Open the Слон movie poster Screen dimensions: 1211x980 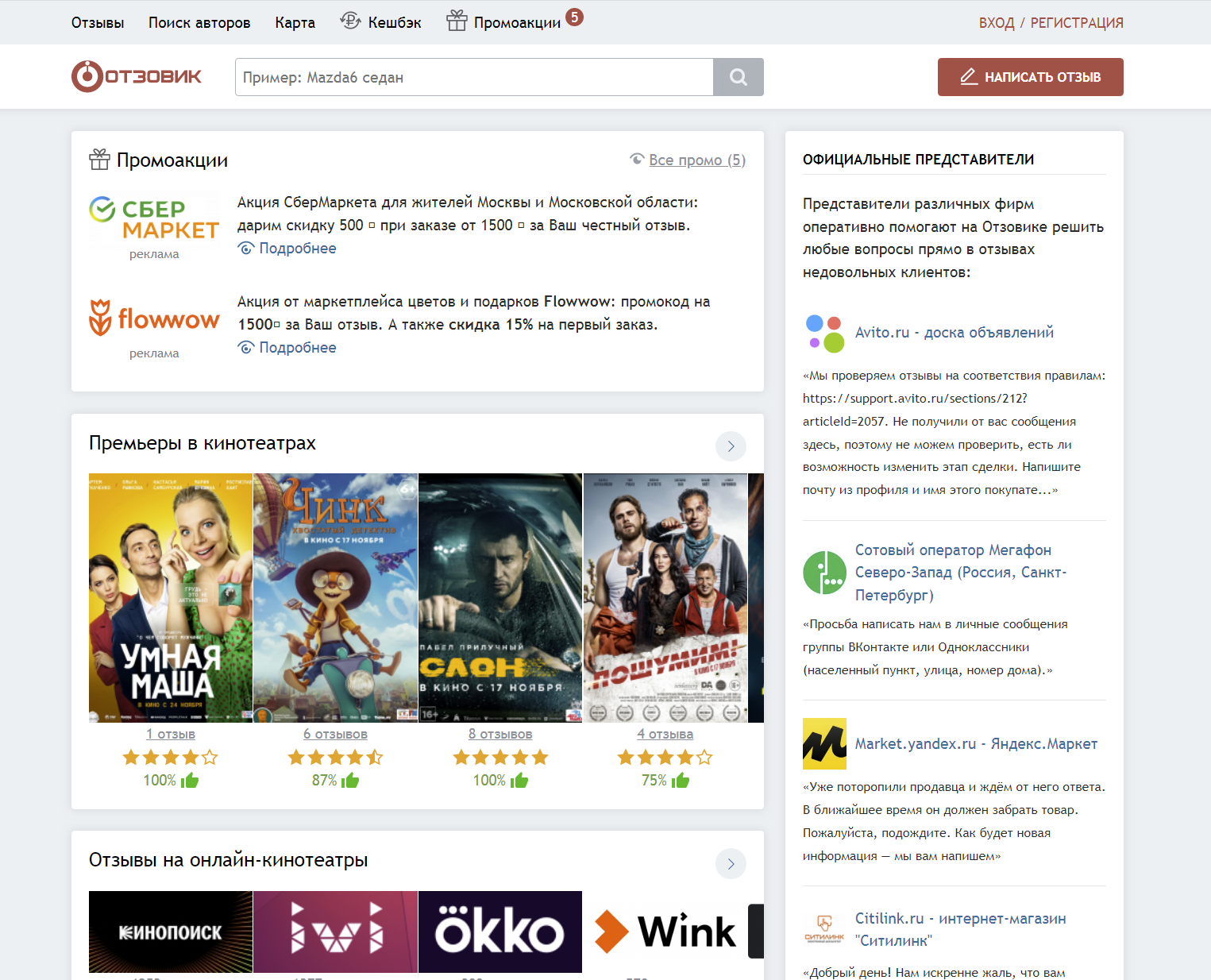[500, 598]
